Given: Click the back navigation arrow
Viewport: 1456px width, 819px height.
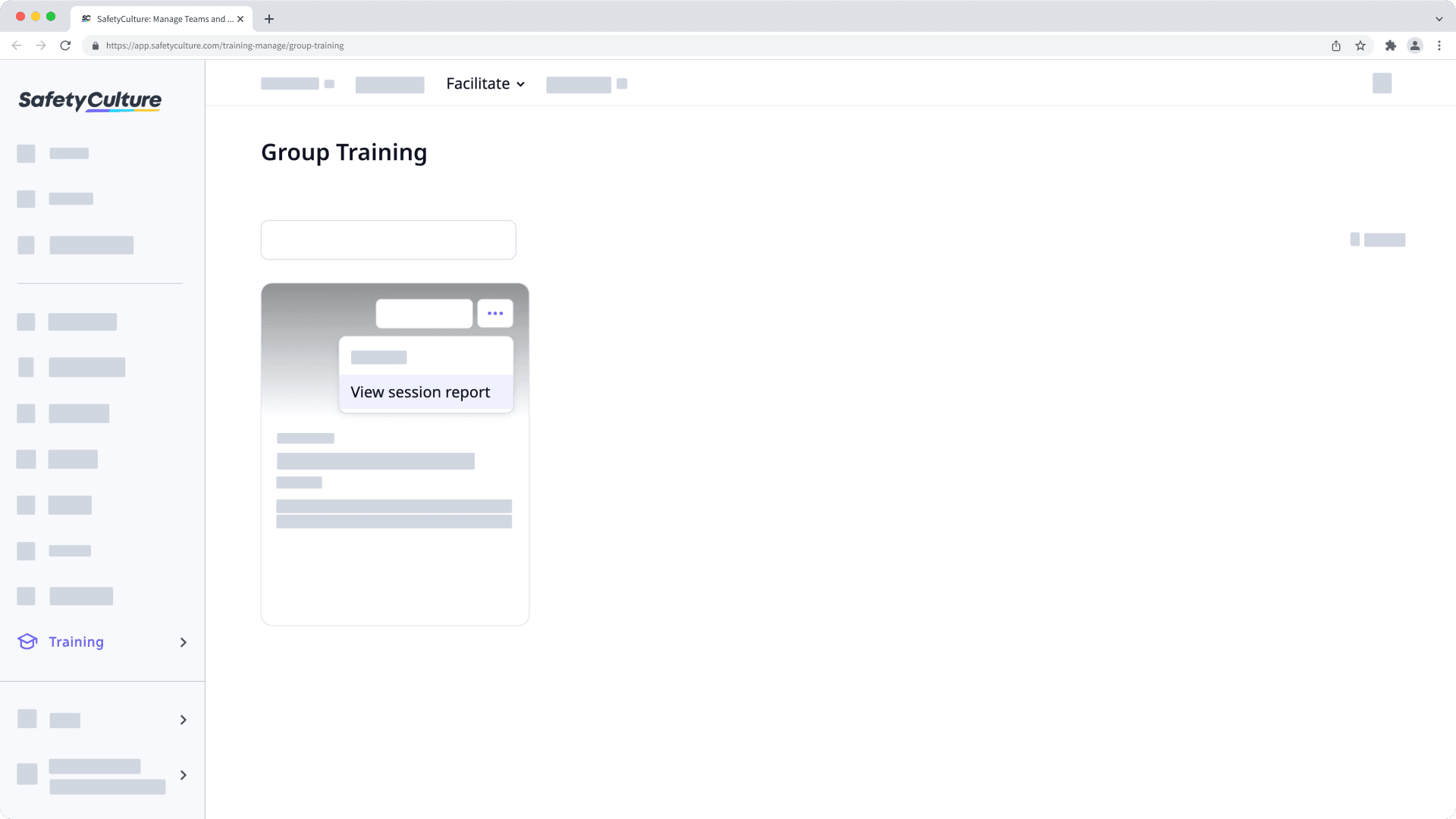Looking at the screenshot, I should point(17,45).
